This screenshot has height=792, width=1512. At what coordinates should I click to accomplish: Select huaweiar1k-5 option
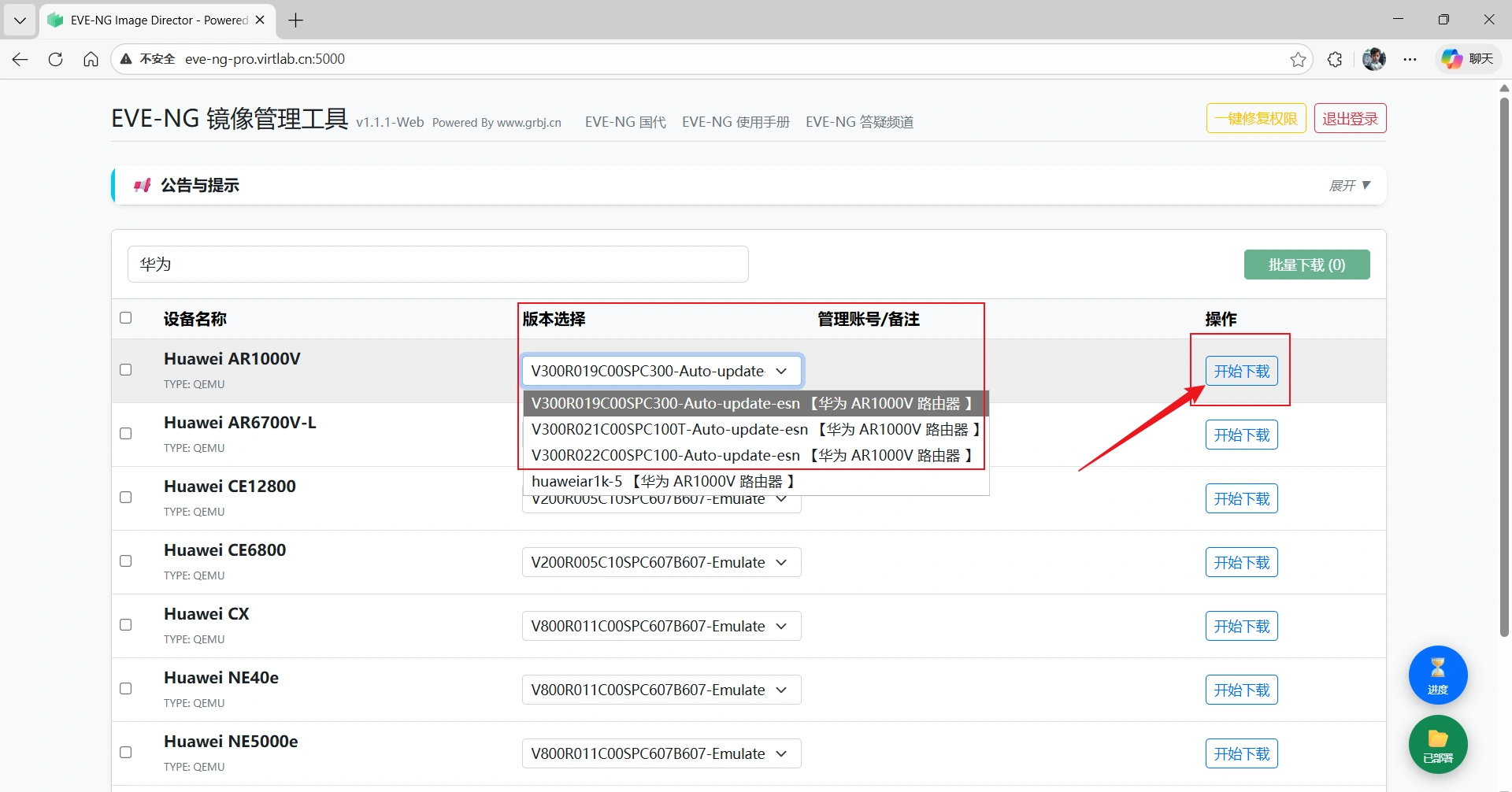coord(756,481)
